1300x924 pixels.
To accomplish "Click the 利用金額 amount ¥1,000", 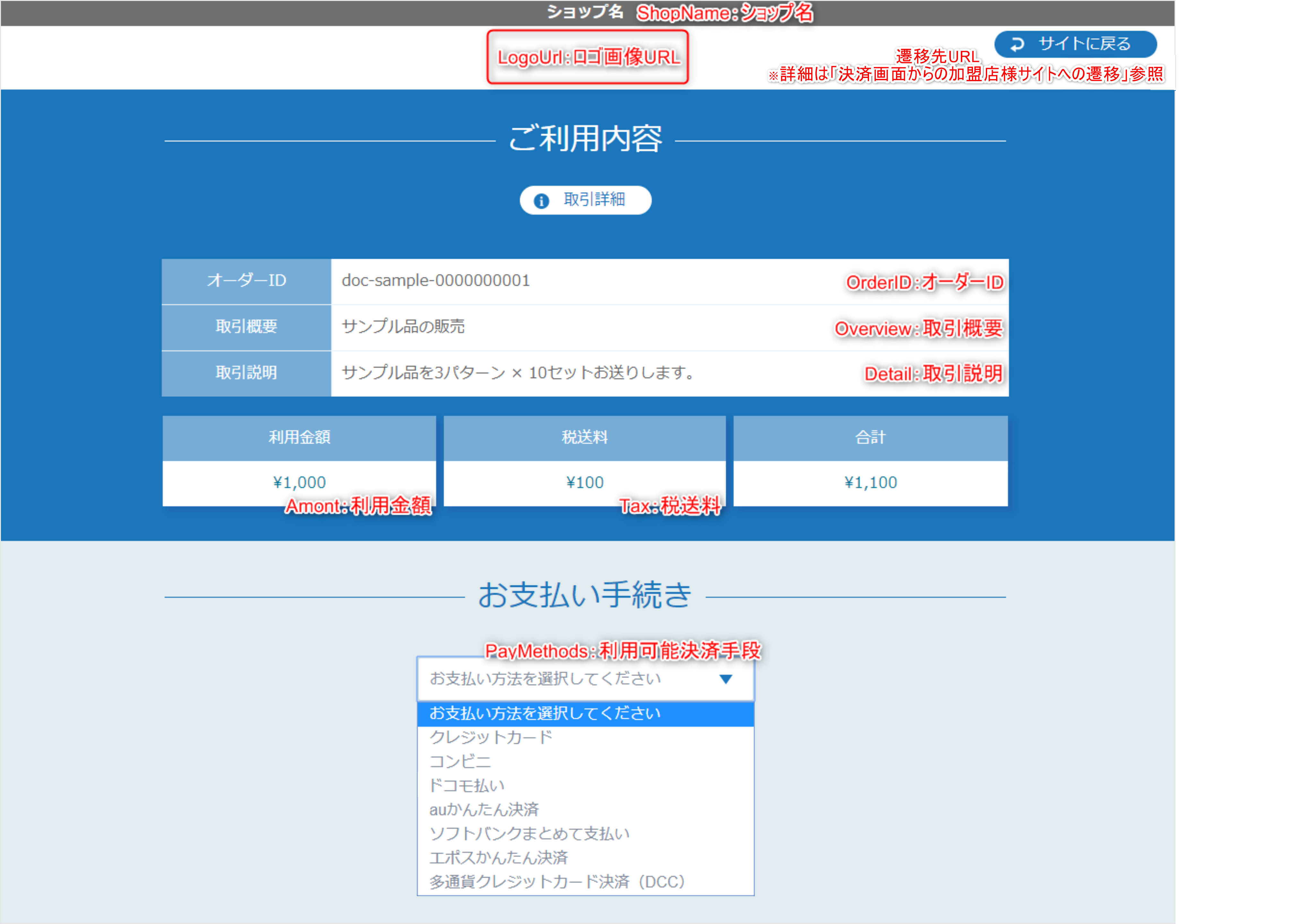I will 299,482.
